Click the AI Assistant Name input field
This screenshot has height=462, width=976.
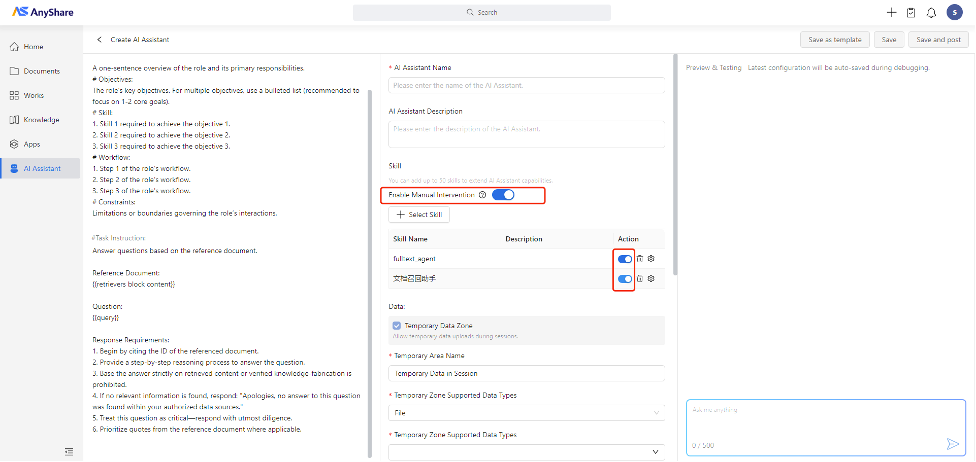click(x=526, y=86)
